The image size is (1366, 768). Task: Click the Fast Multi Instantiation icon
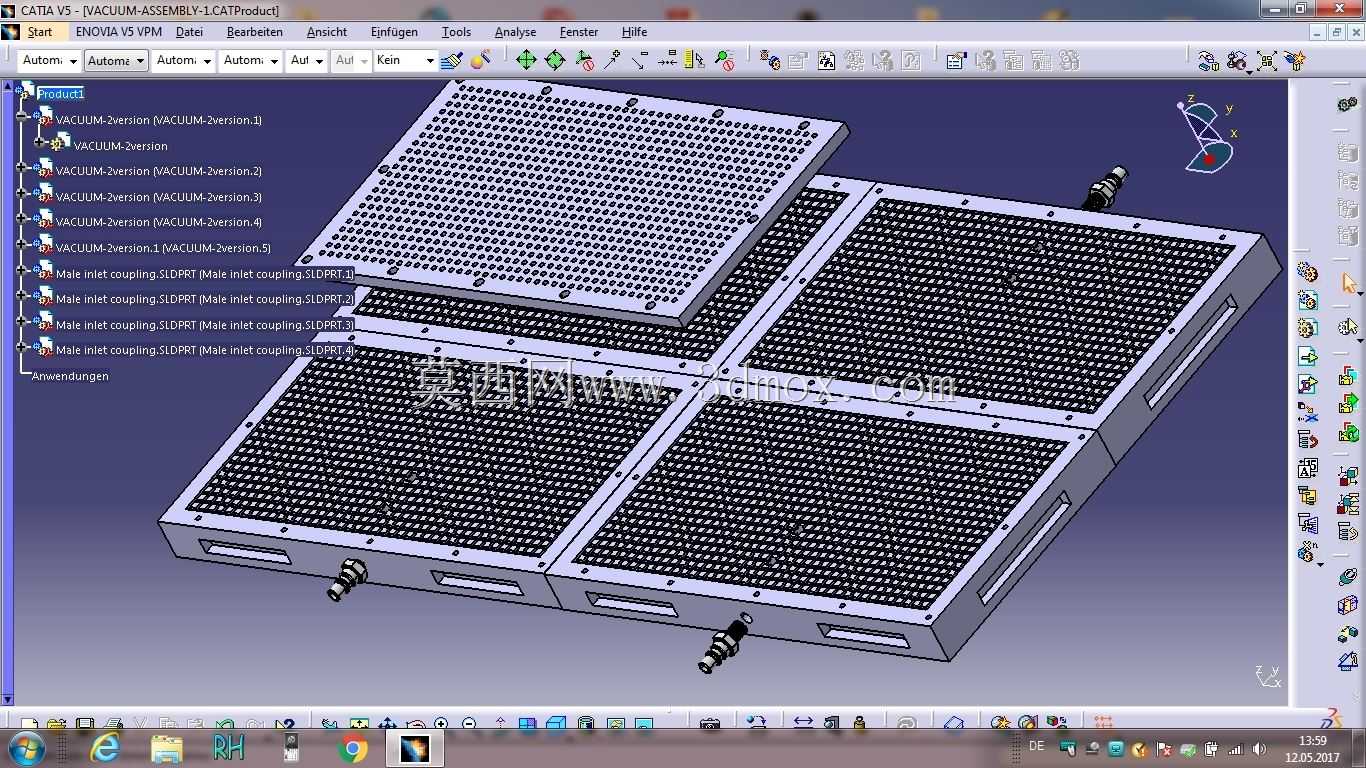(1307, 551)
